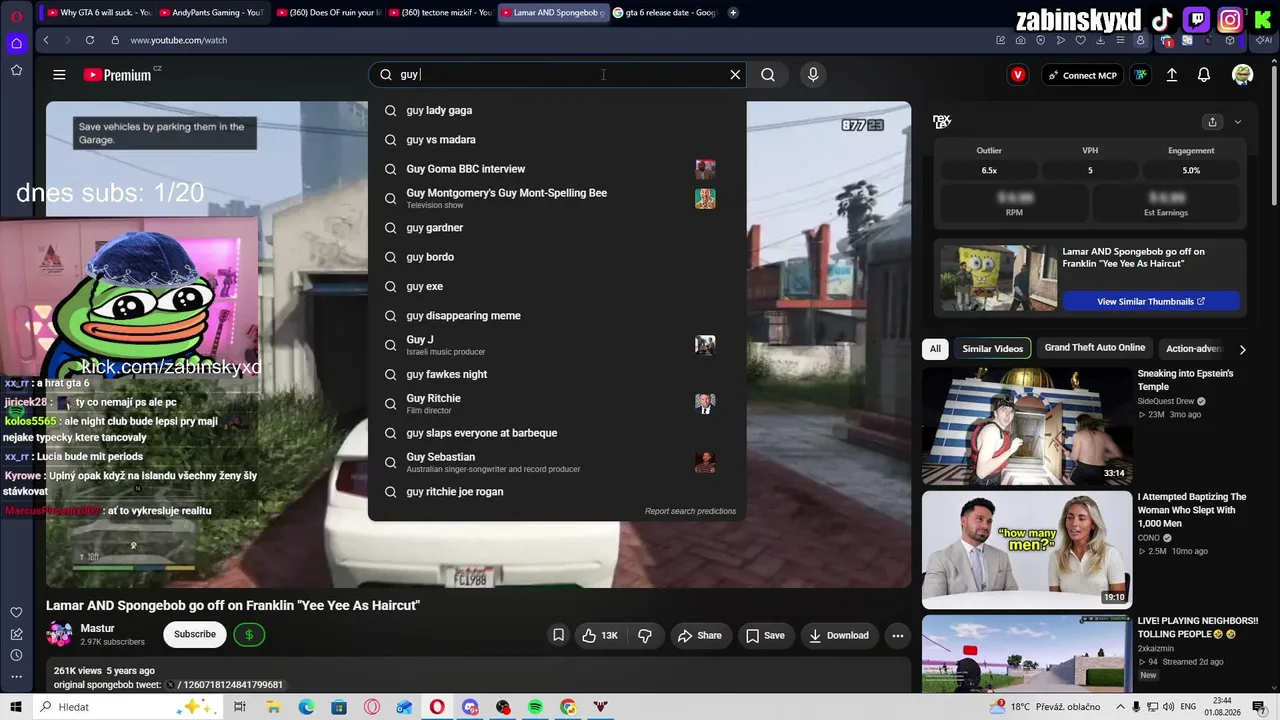This screenshot has height=720, width=1280.
Task: Click the 'Report search predictions' link
Action: (x=690, y=511)
